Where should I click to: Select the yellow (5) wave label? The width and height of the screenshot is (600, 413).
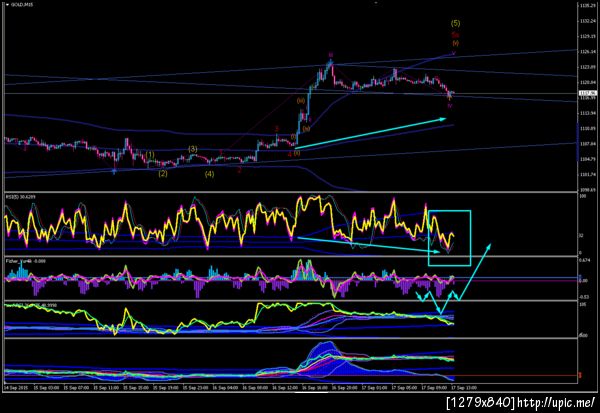(x=455, y=23)
